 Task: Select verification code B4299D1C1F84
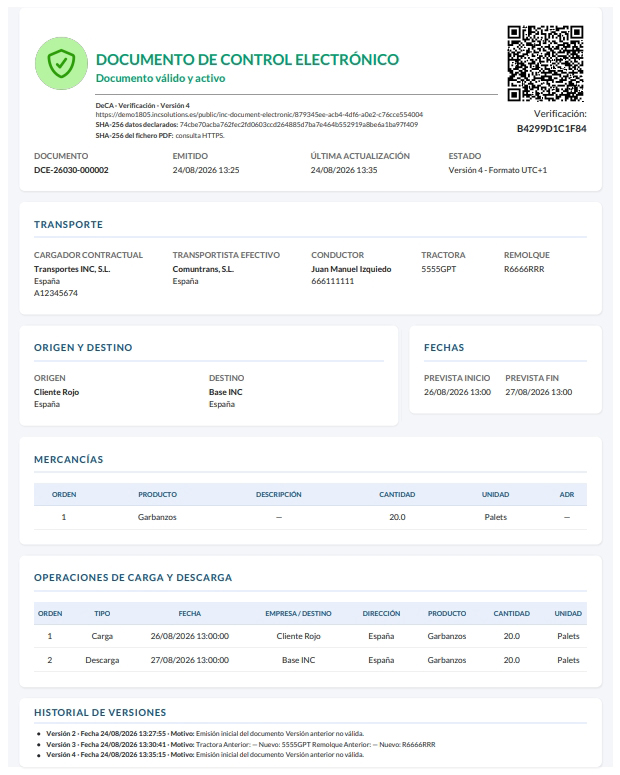[551, 129]
